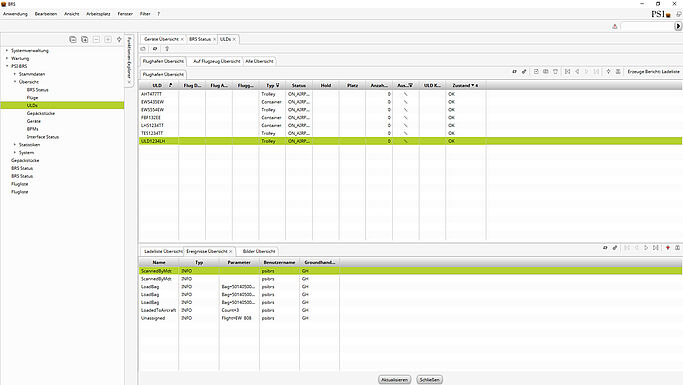Switch to the Alle Übersicht tab

click(x=259, y=61)
